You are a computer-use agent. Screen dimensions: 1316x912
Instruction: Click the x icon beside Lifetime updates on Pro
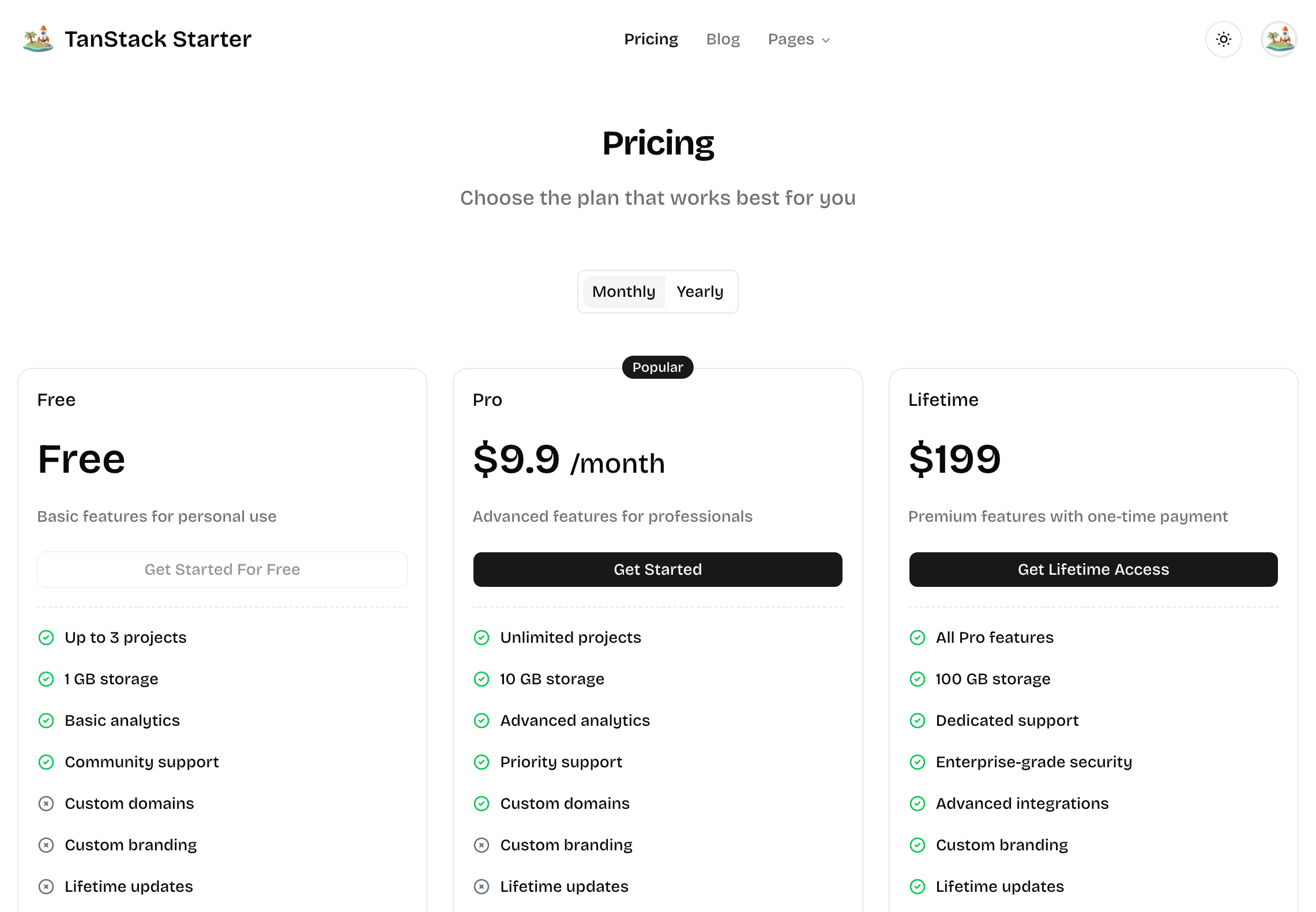pos(482,887)
